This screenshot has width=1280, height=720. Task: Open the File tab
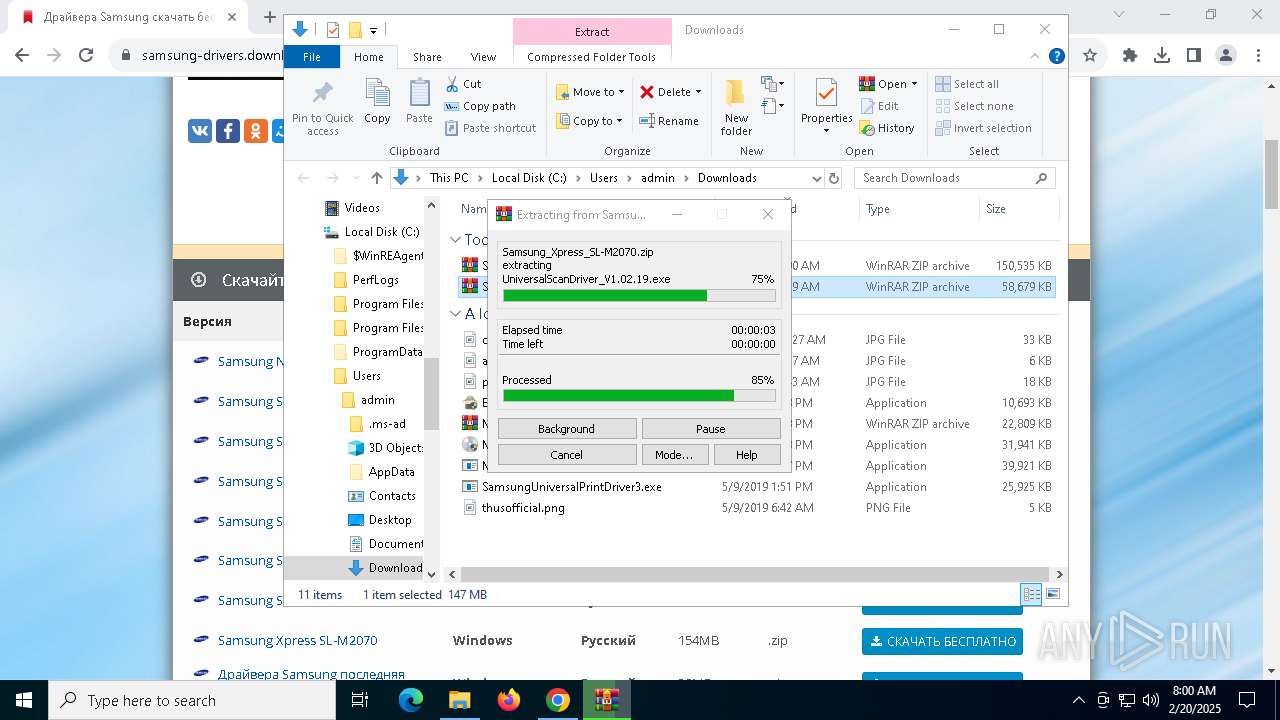(x=312, y=57)
